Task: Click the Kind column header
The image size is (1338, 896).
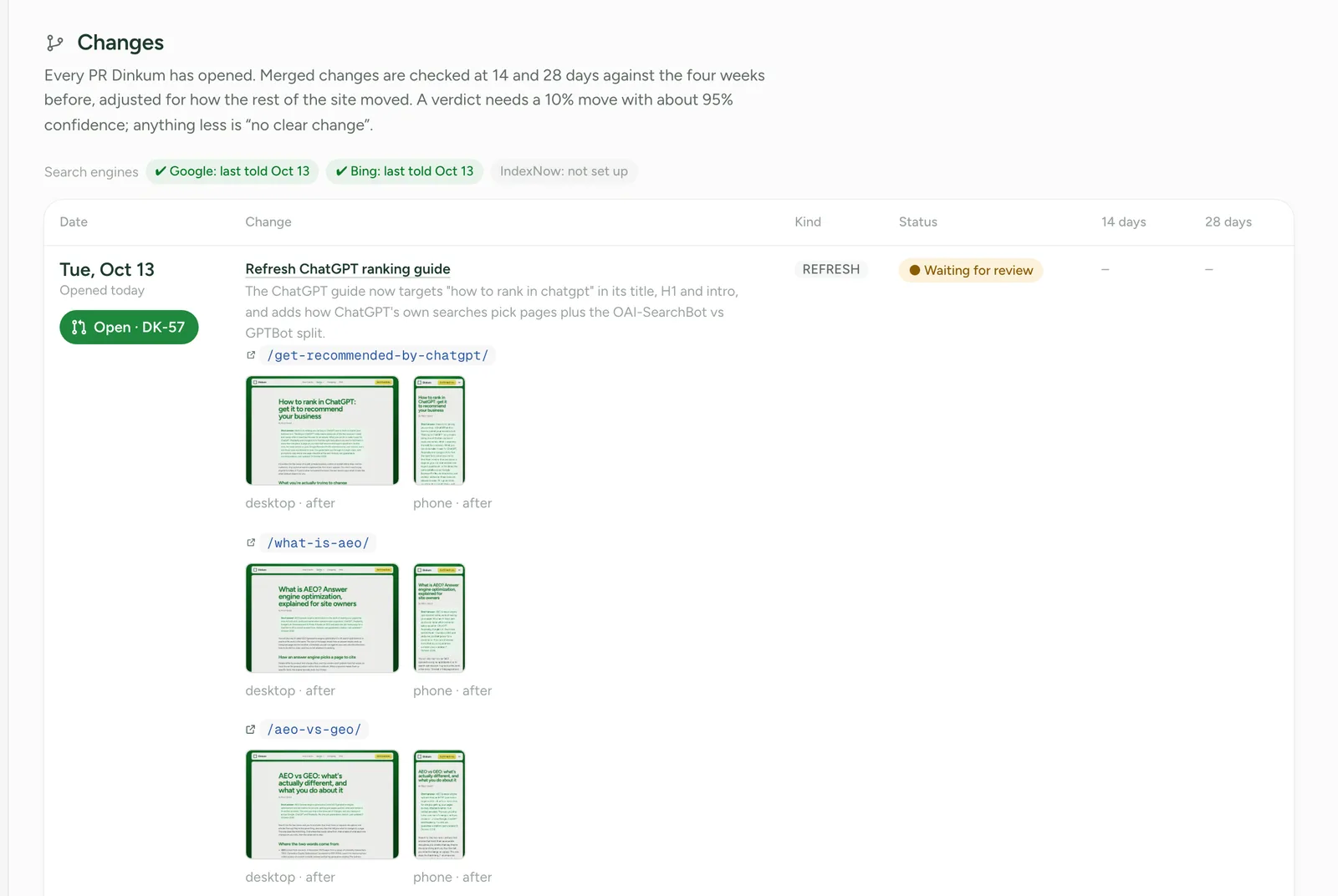Action: click(x=808, y=221)
